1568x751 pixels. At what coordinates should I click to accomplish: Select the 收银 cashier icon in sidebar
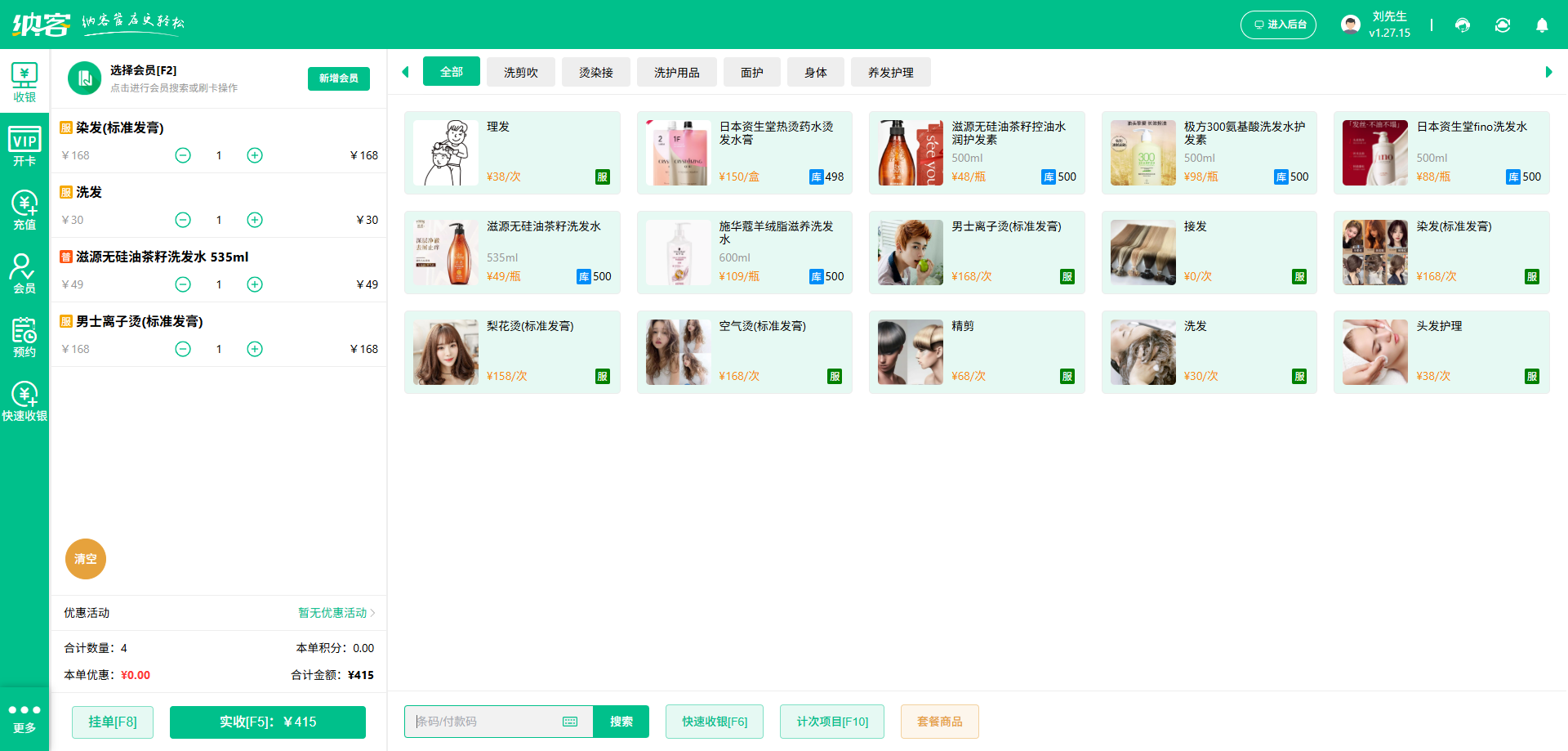(24, 78)
